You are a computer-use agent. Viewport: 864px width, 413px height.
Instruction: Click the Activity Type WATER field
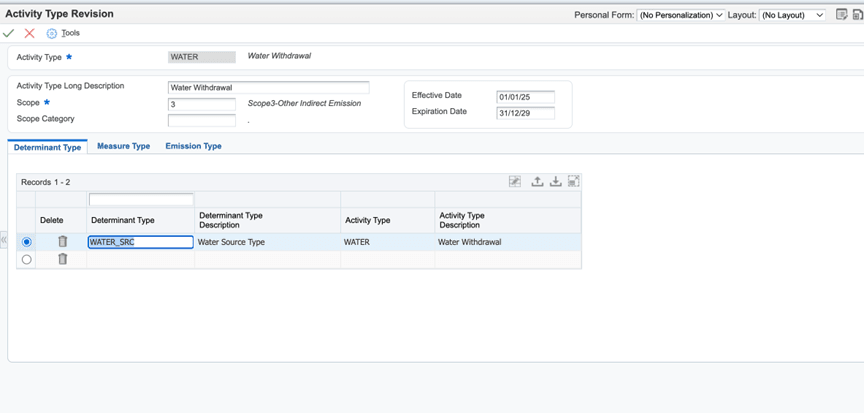click(x=202, y=57)
